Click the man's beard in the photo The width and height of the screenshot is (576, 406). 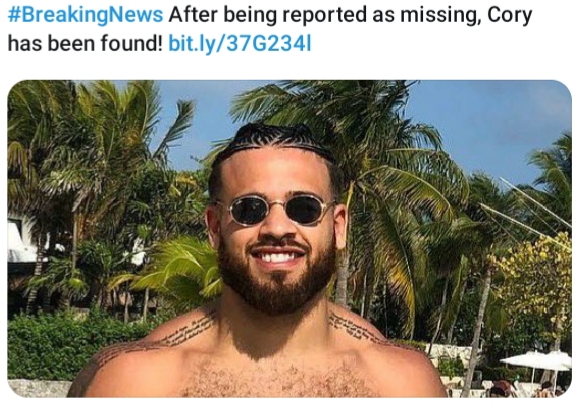click(276, 283)
